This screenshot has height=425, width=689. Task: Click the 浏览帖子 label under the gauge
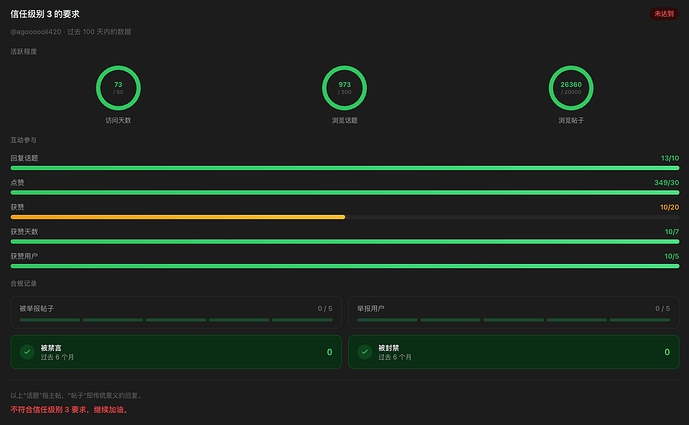(x=571, y=120)
